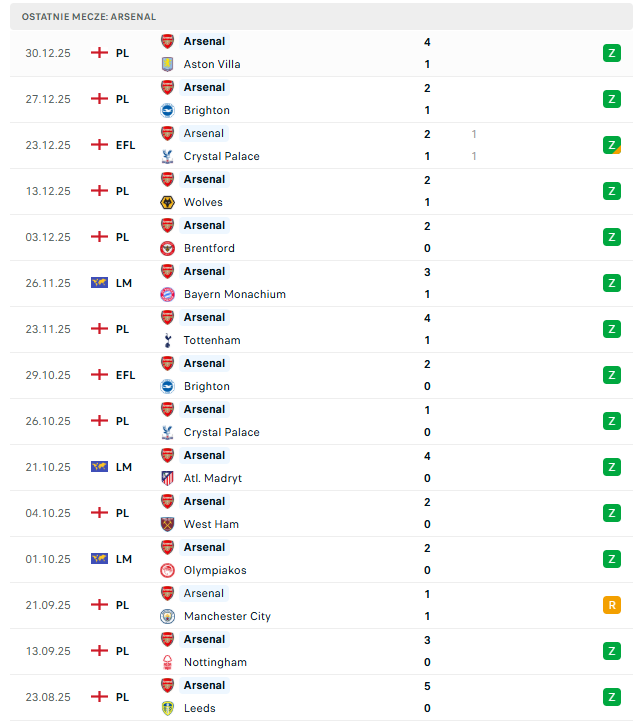Click the Bayern Monachium club logo

[168, 294]
